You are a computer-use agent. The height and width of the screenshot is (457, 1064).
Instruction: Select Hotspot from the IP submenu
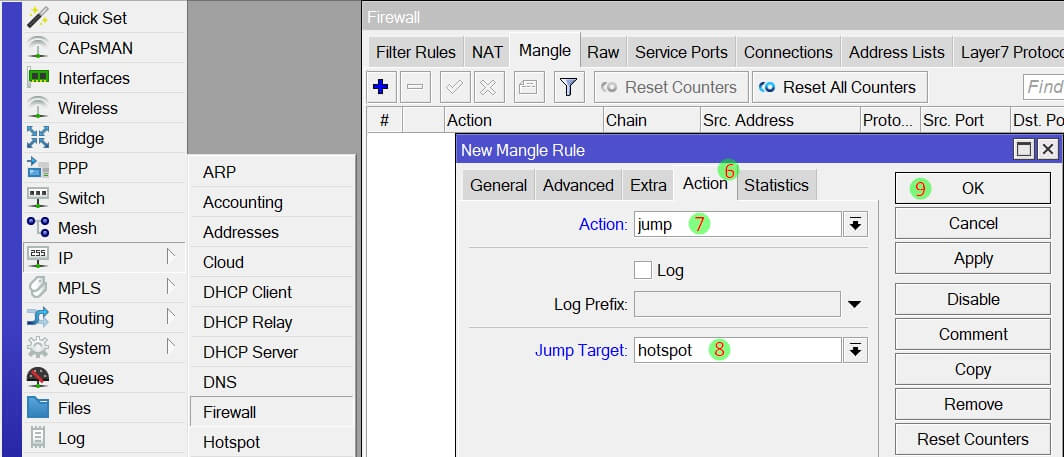(231, 442)
